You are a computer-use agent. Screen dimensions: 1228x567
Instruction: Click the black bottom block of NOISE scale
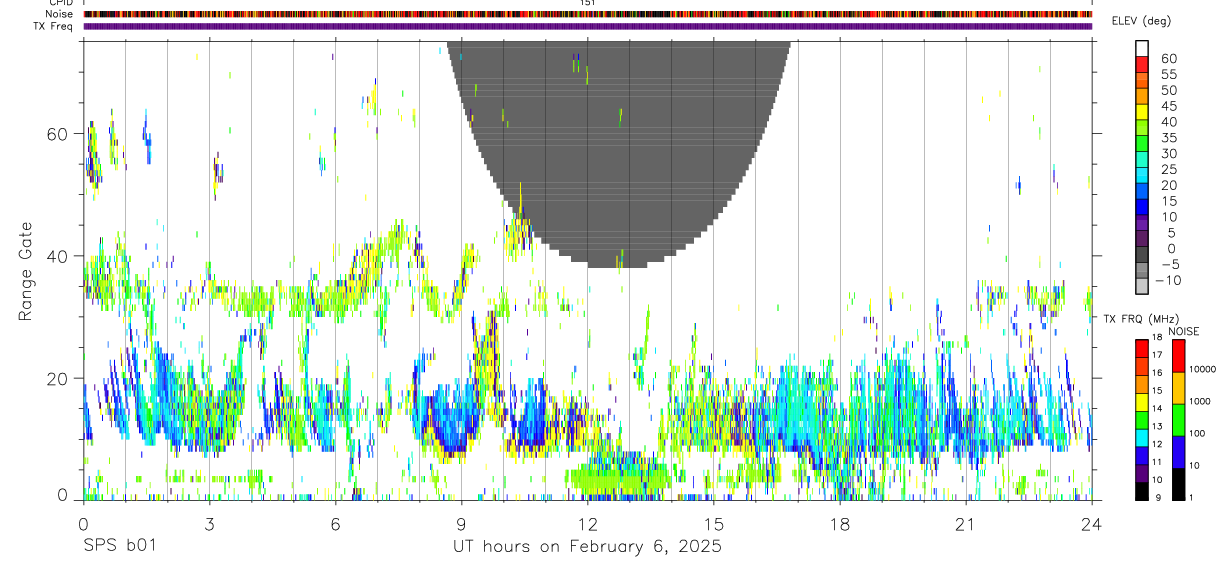[1178, 484]
